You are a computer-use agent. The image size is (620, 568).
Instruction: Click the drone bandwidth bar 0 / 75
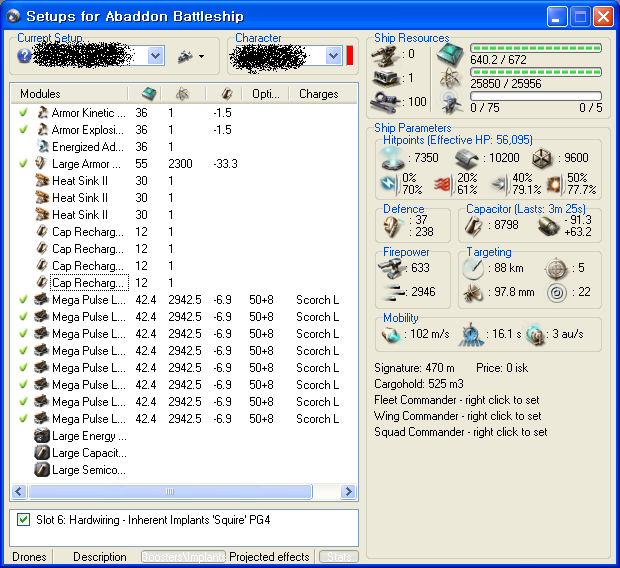click(x=536, y=96)
